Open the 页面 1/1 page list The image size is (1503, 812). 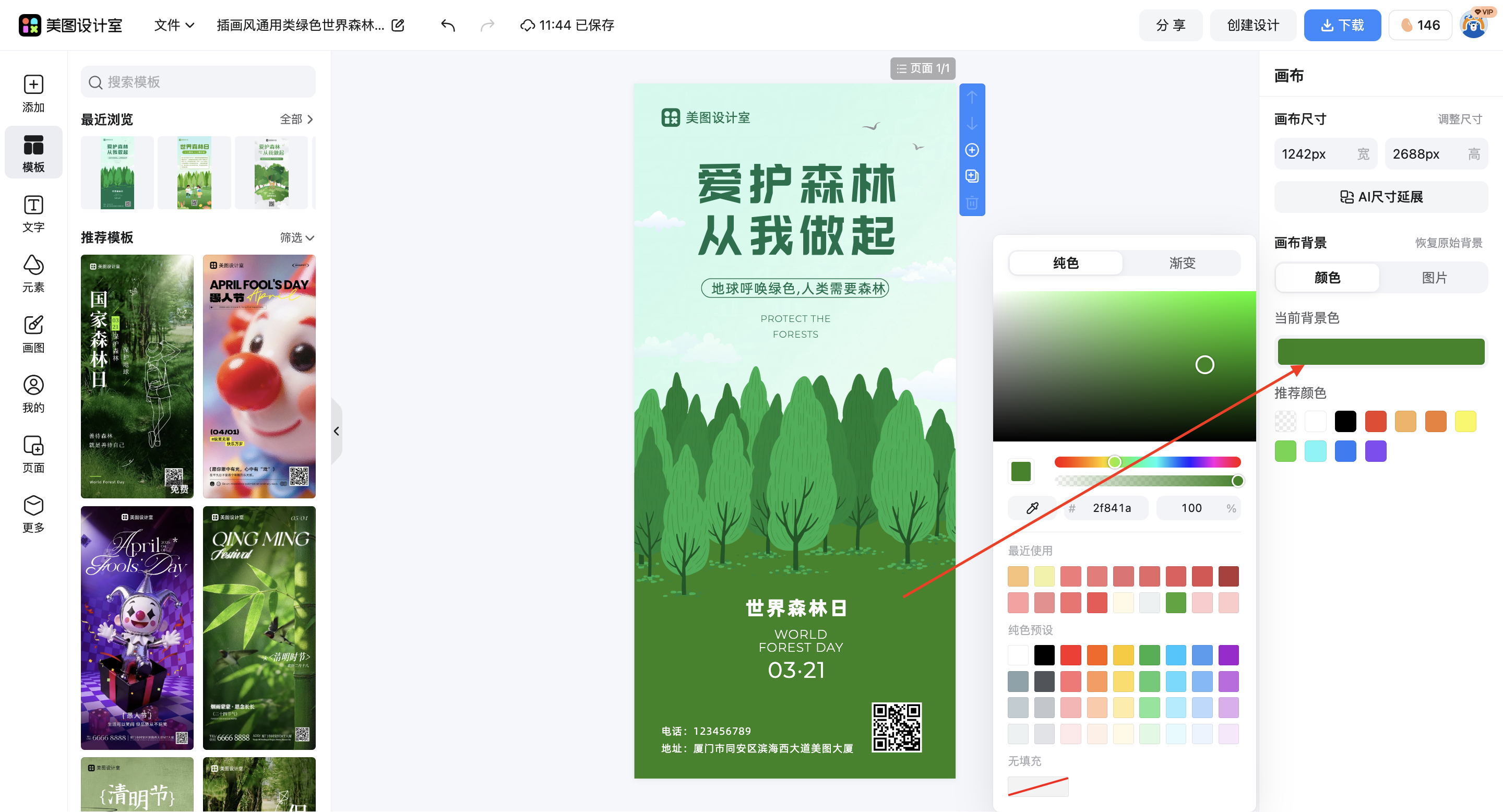point(923,68)
